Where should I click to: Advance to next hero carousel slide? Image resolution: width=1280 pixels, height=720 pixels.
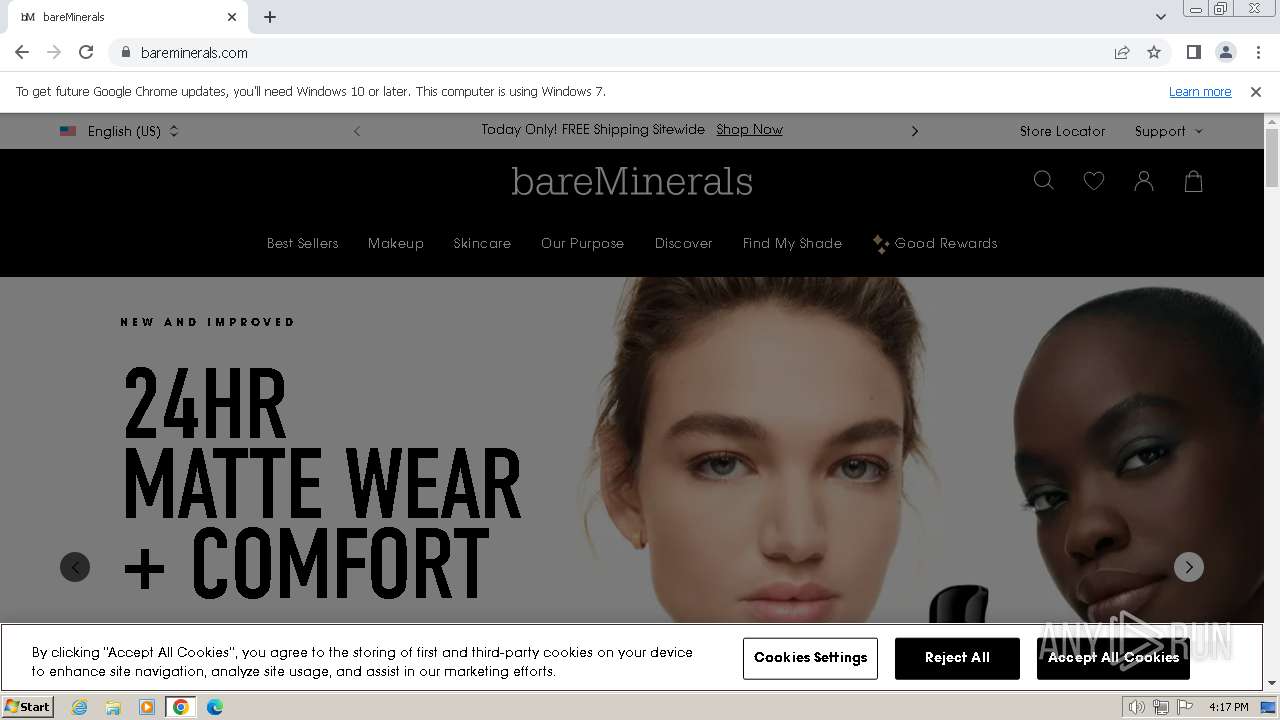click(1188, 567)
